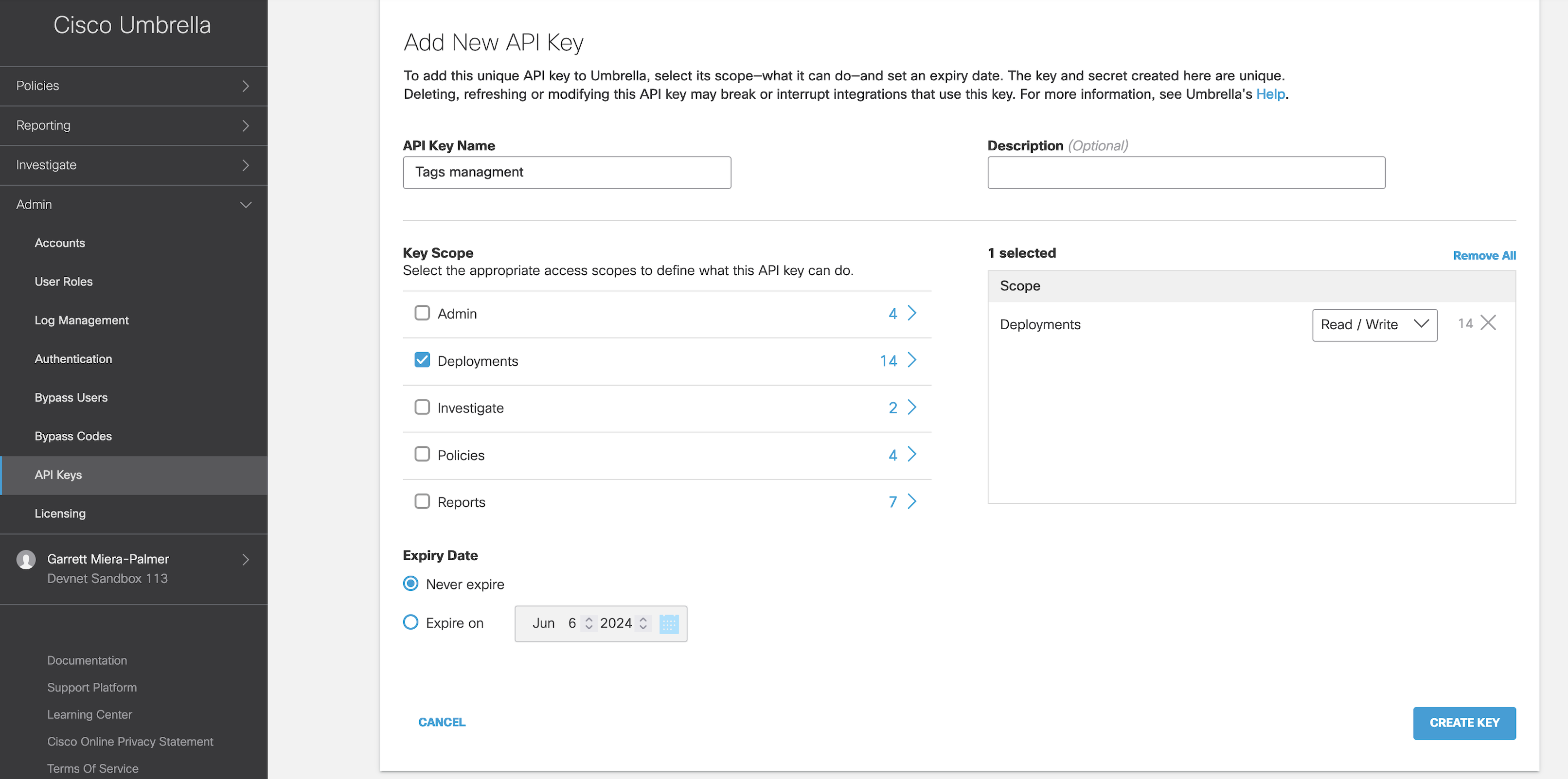Open Admin scope details chevron

[x=912, y=313]
